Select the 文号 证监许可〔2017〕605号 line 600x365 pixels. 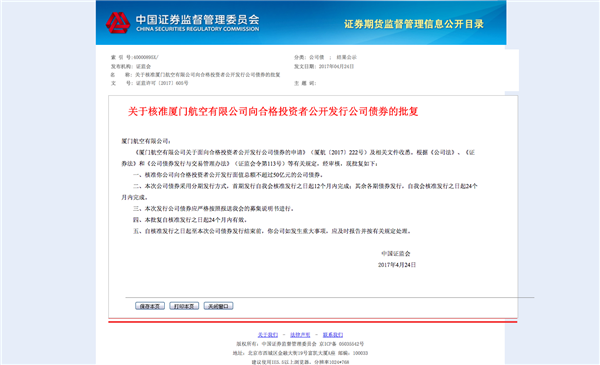click(150, 83)
